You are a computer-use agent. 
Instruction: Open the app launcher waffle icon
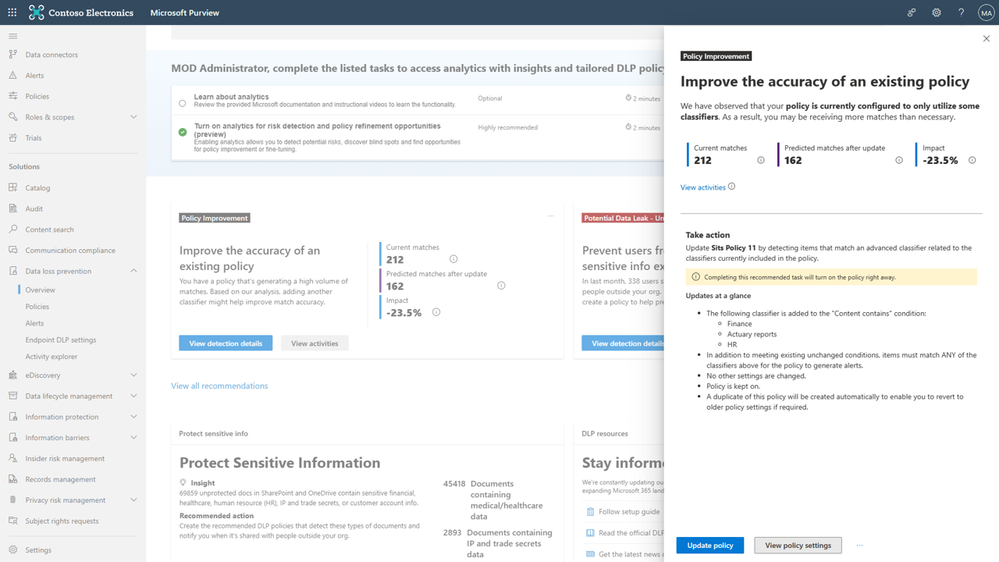tap(12, 12)
